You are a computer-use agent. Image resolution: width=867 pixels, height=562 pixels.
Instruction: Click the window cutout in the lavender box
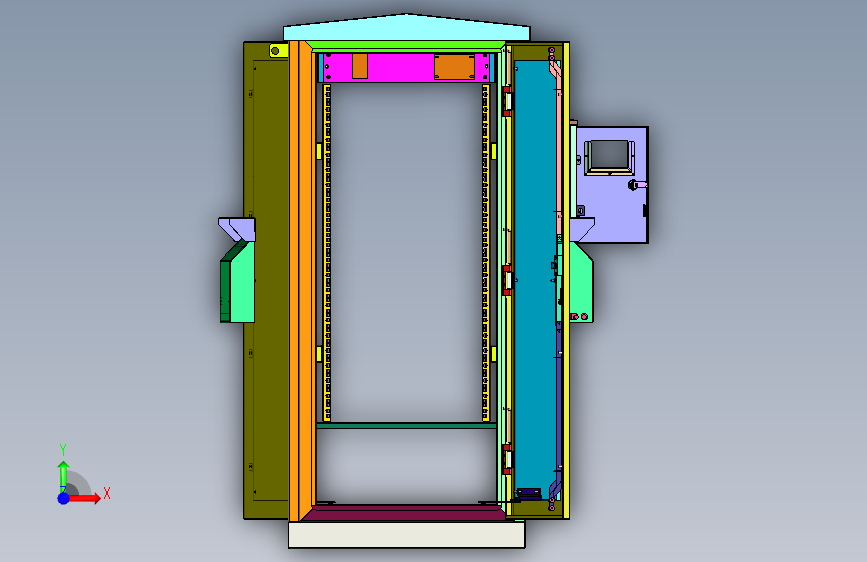[609, 155]
